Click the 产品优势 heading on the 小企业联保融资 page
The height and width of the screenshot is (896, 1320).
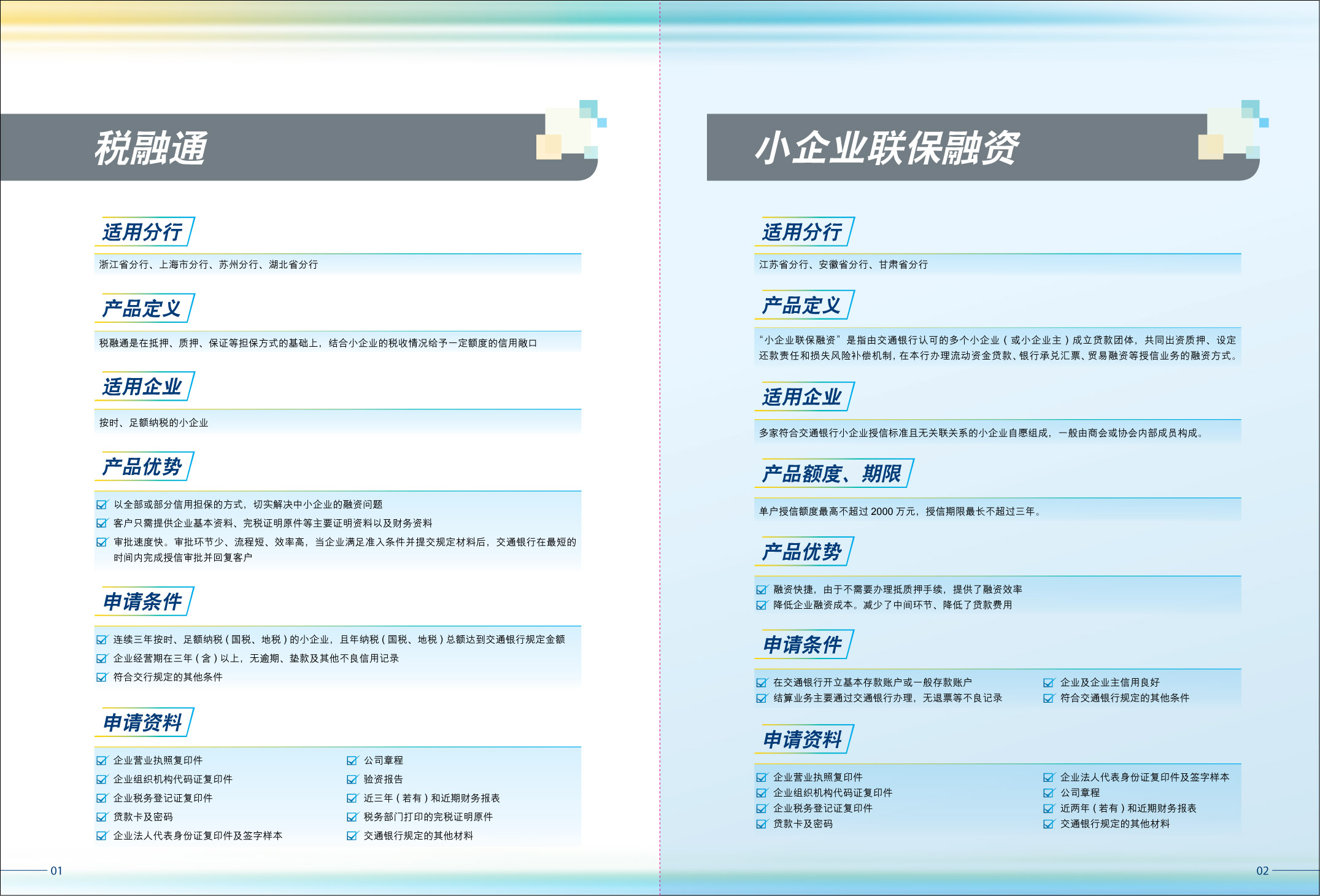pos(802,552)
